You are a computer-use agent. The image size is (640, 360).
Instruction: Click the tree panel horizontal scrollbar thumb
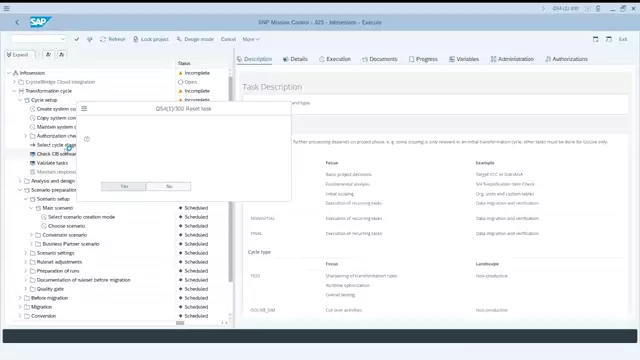tap(180, 323)
